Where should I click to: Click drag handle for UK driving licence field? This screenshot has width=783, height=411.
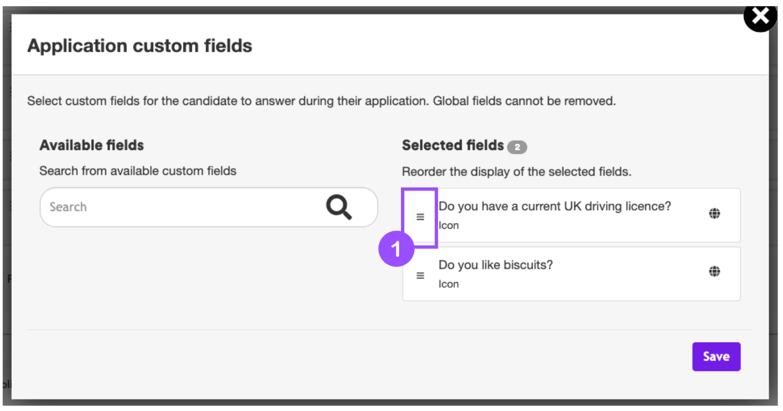(x=420, y=217)
